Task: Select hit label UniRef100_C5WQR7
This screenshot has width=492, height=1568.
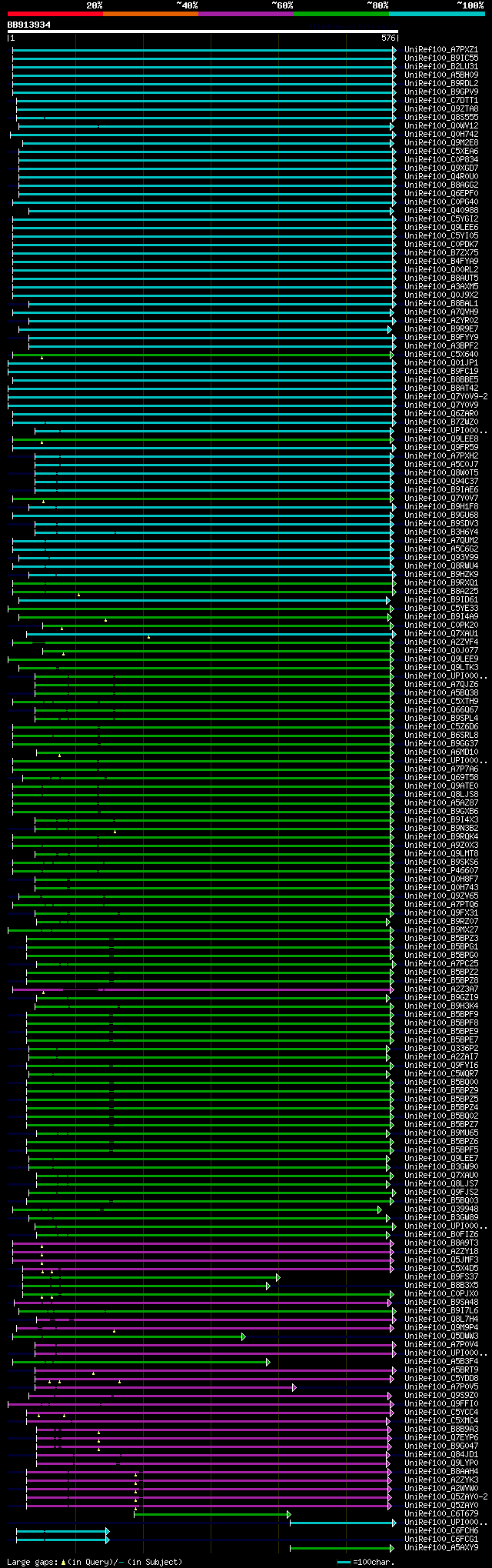Action: point(441,1074)
